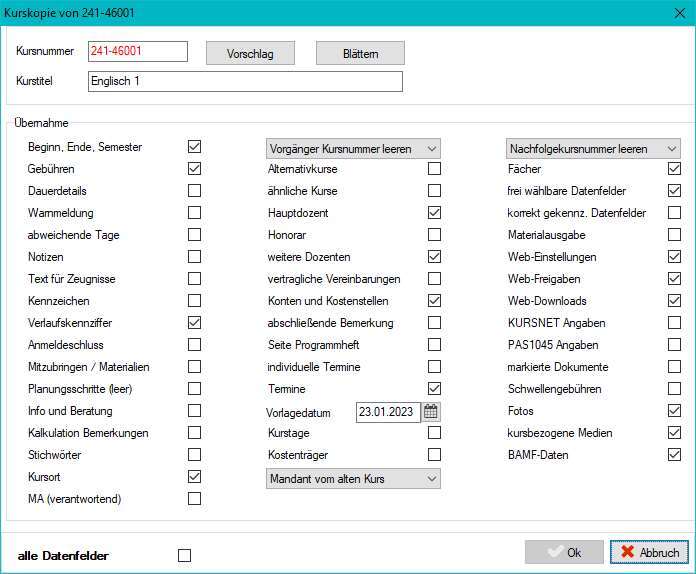Check Seite Programmheft checkbox
696x574 pixels.
tap(435, 344)
